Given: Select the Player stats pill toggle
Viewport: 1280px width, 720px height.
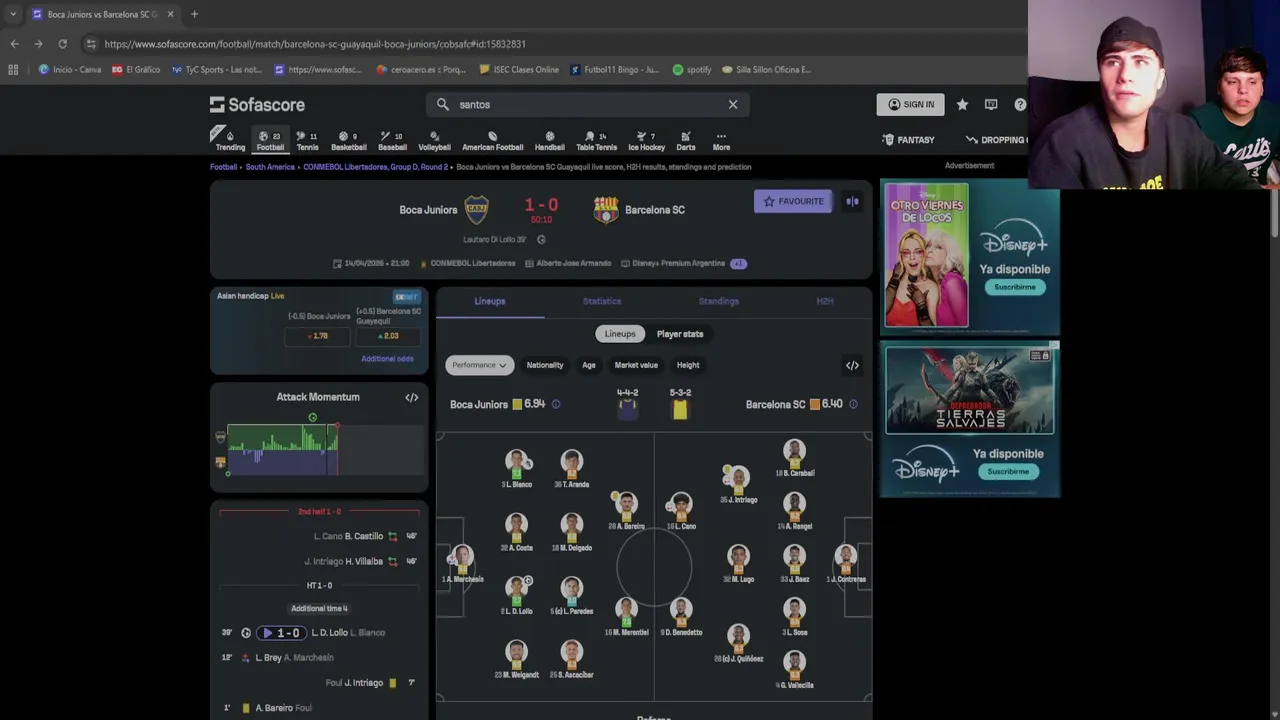Looking at the screenshot, I should click(x=680, y=334).
